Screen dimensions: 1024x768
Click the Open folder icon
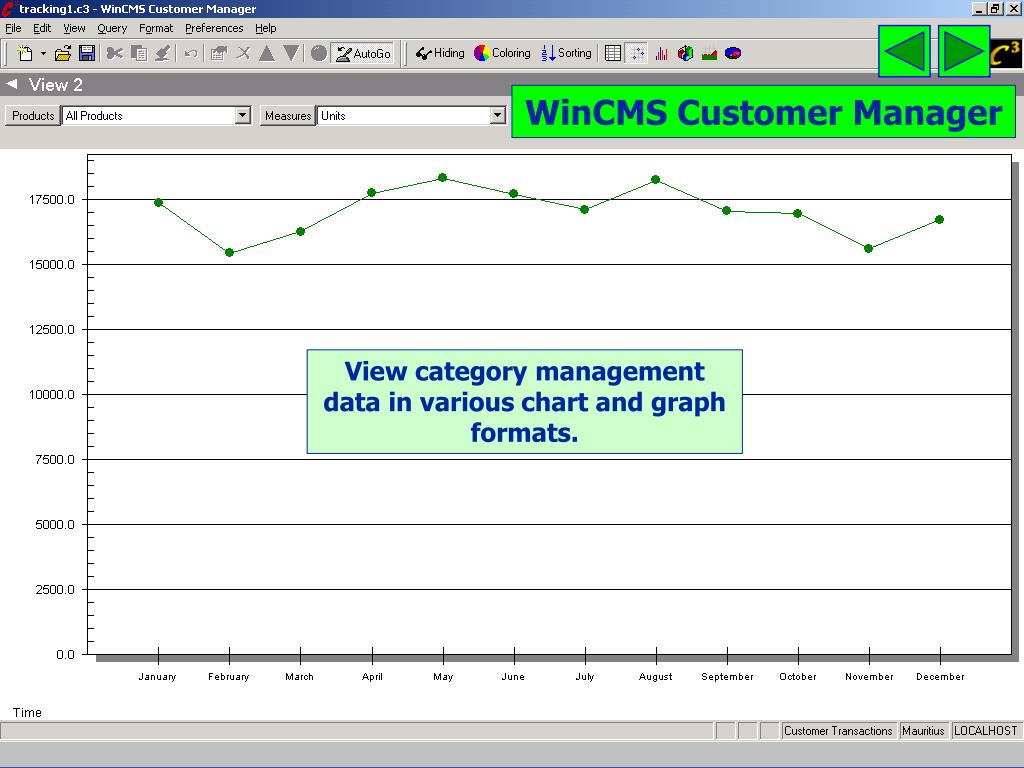point(63,54)
